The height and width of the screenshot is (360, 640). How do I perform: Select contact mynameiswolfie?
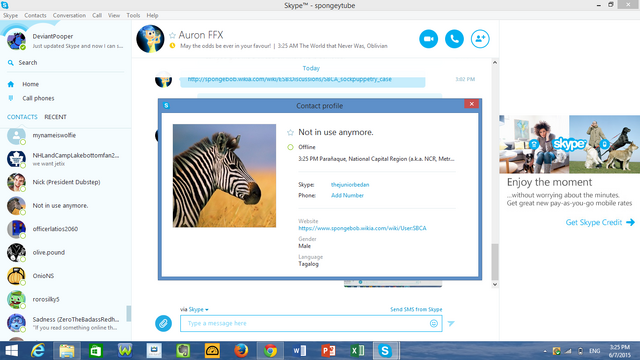[x=65, y=136]
